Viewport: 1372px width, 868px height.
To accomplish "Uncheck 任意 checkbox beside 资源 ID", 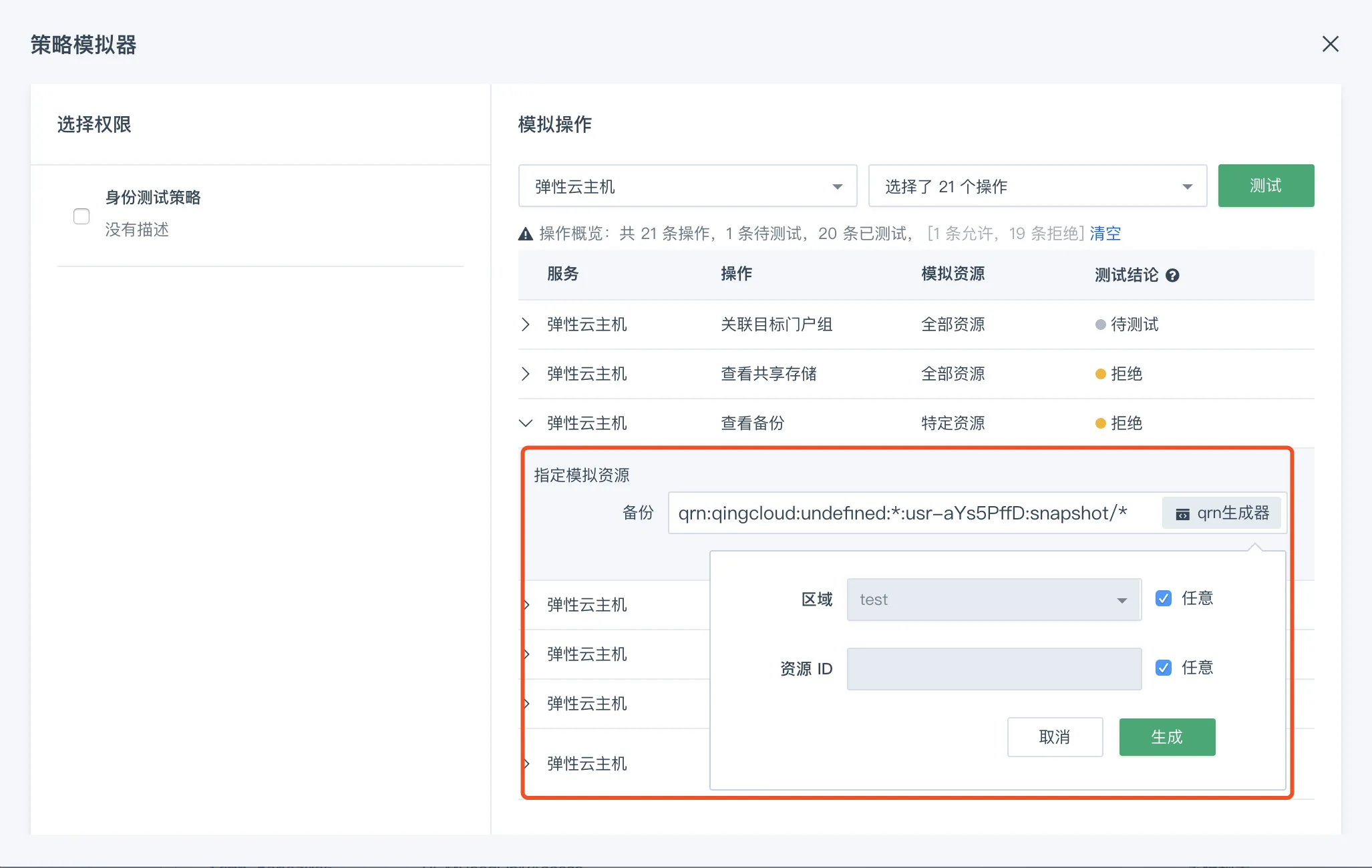I will pos(1163,668).
